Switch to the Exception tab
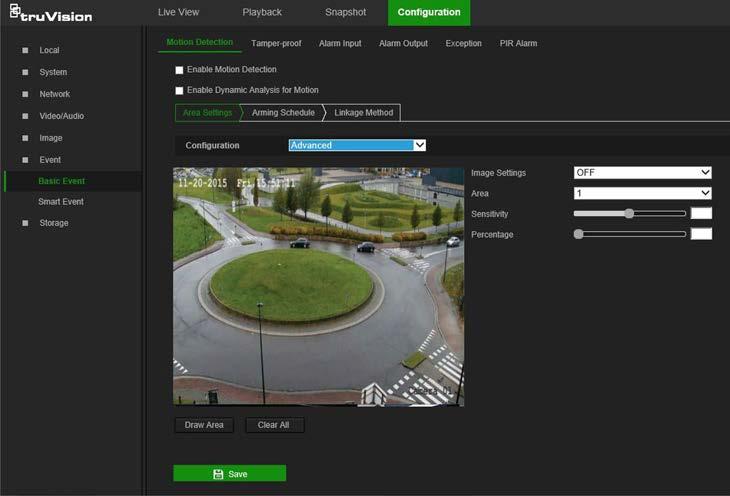Viewport: 730px width, 496px height. pos(463,43)
